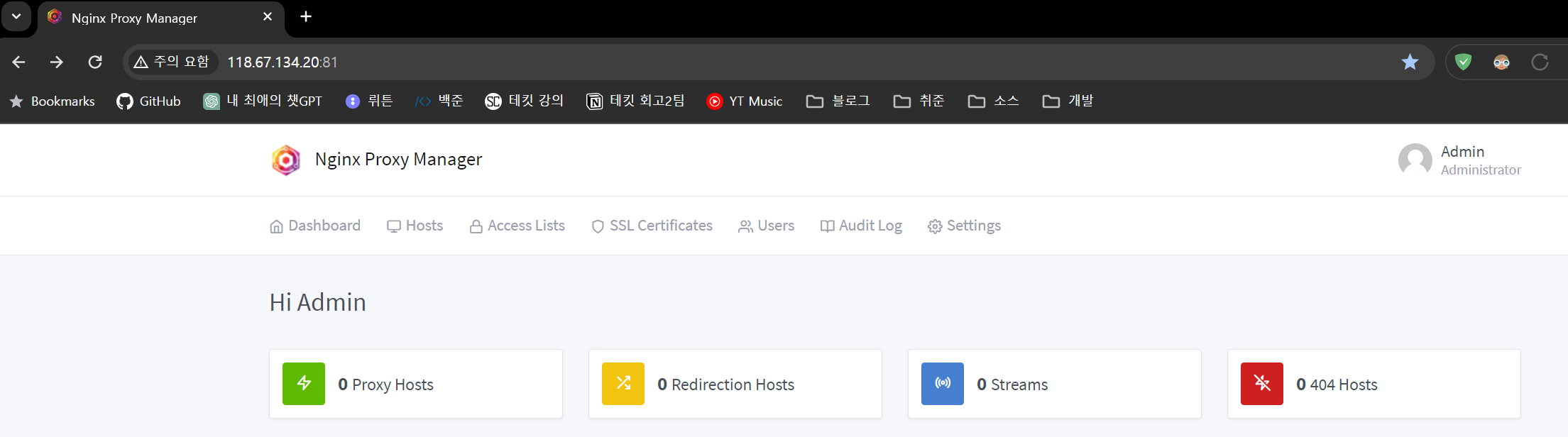
Task: Open the green shield extension icon
Action: [1463, 62]
